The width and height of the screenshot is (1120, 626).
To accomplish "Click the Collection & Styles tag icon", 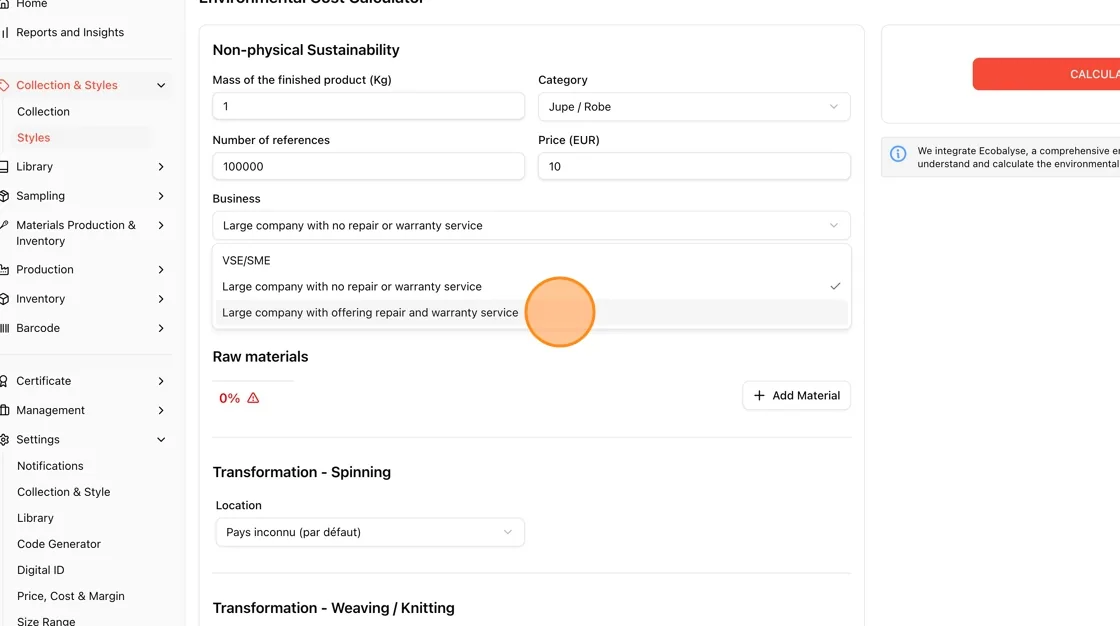I will click(x=4, y=85).
